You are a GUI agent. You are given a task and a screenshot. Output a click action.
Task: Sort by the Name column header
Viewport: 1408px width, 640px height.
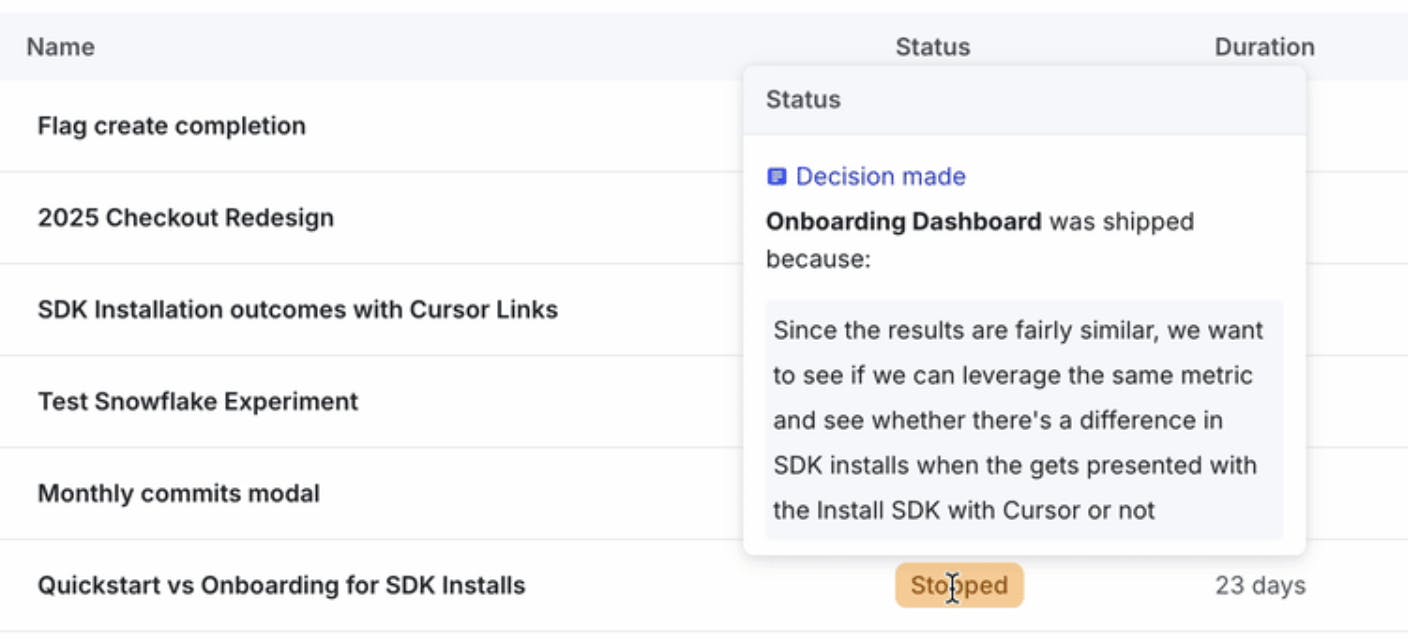coord(61,47)
